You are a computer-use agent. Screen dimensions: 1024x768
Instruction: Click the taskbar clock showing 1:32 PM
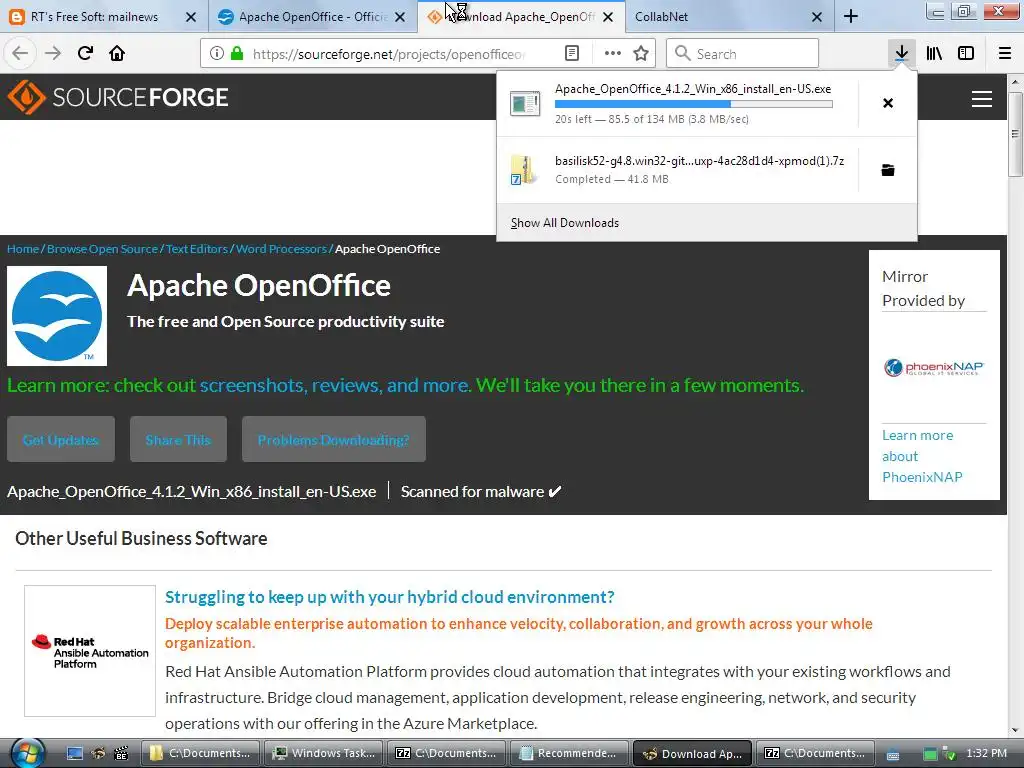pos(986,753)
